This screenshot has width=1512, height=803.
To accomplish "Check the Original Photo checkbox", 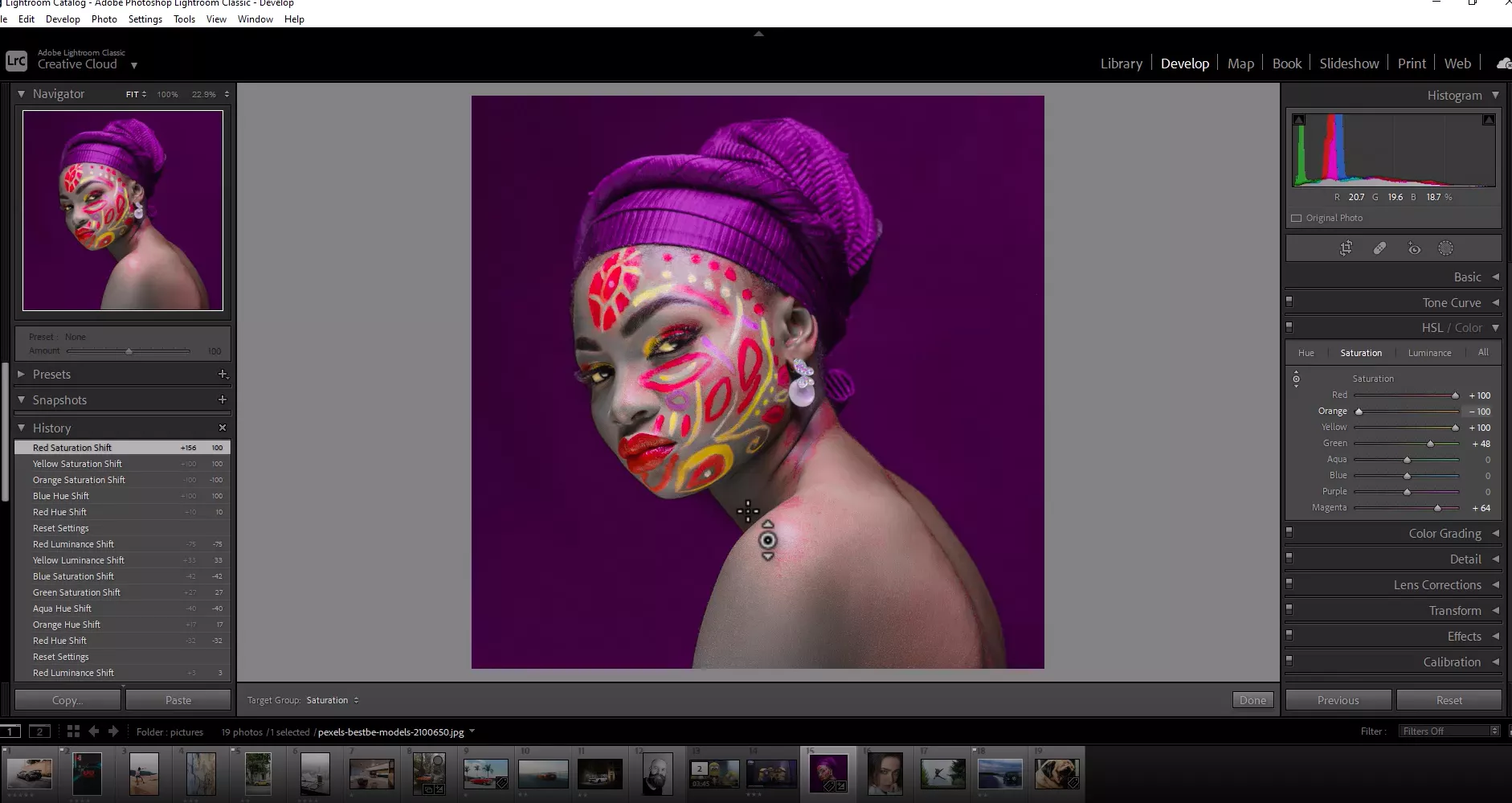I will click(x=1296, y=218).
